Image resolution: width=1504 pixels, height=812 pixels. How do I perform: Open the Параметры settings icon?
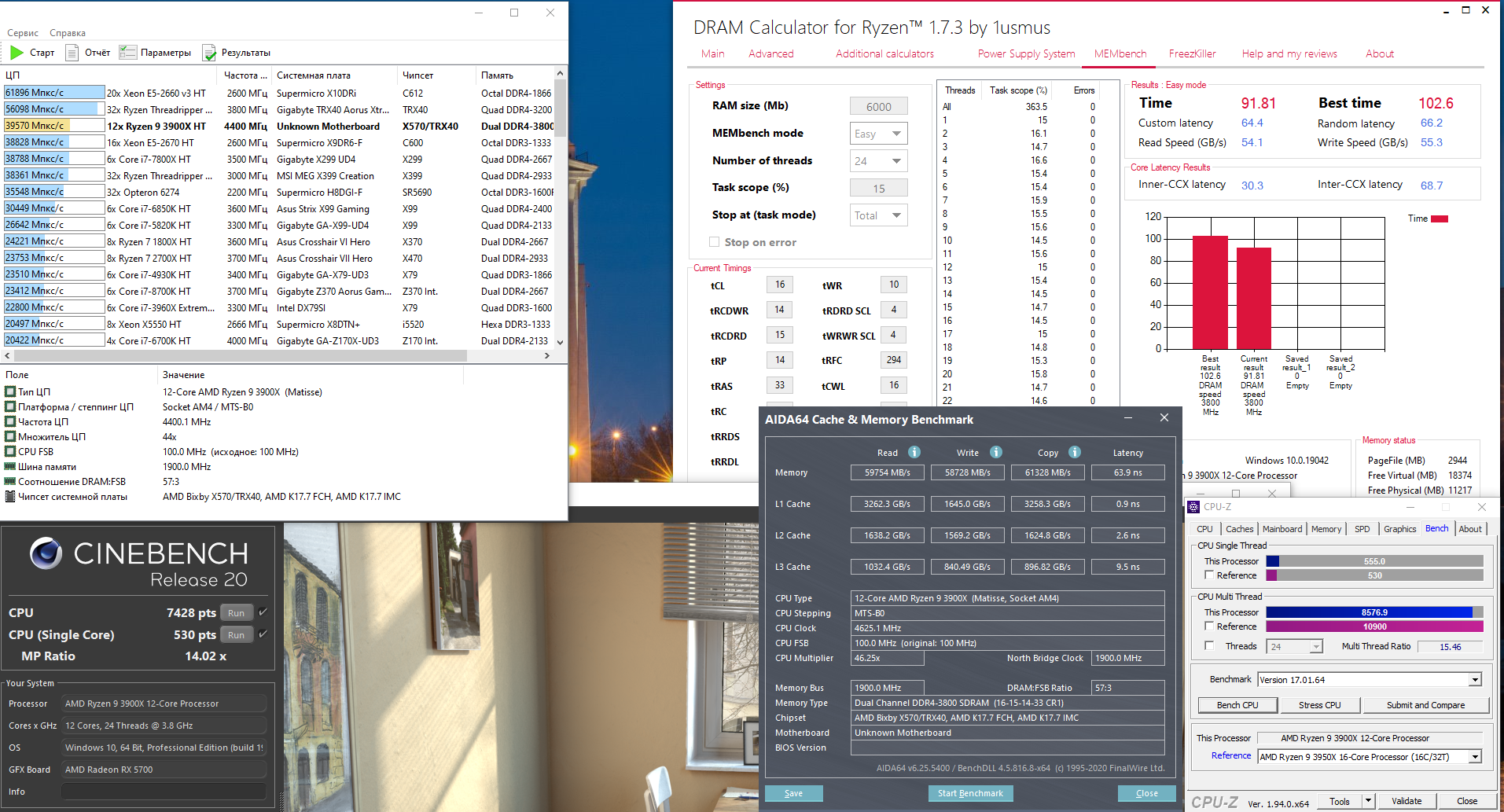tap(127, 53)
